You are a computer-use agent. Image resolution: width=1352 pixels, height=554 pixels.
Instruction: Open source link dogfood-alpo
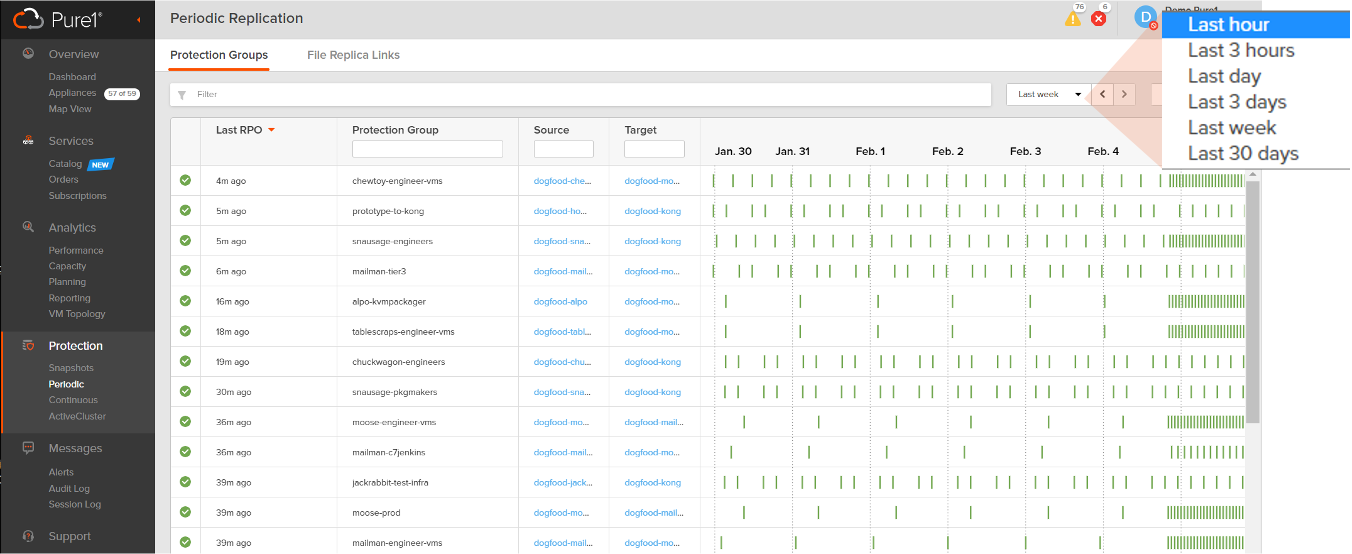[x=561, y=301]
